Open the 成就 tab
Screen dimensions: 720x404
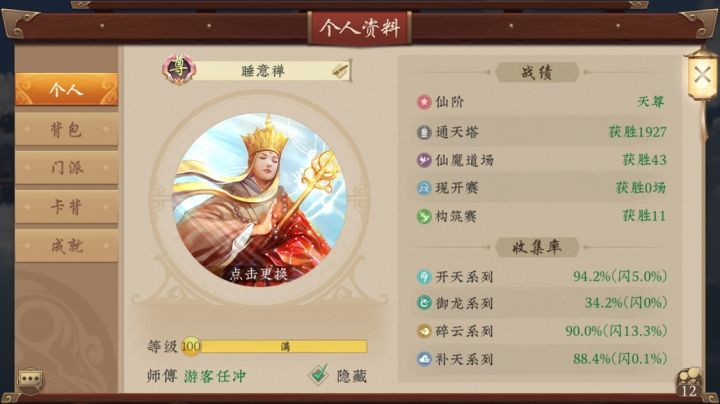[67, 246]
